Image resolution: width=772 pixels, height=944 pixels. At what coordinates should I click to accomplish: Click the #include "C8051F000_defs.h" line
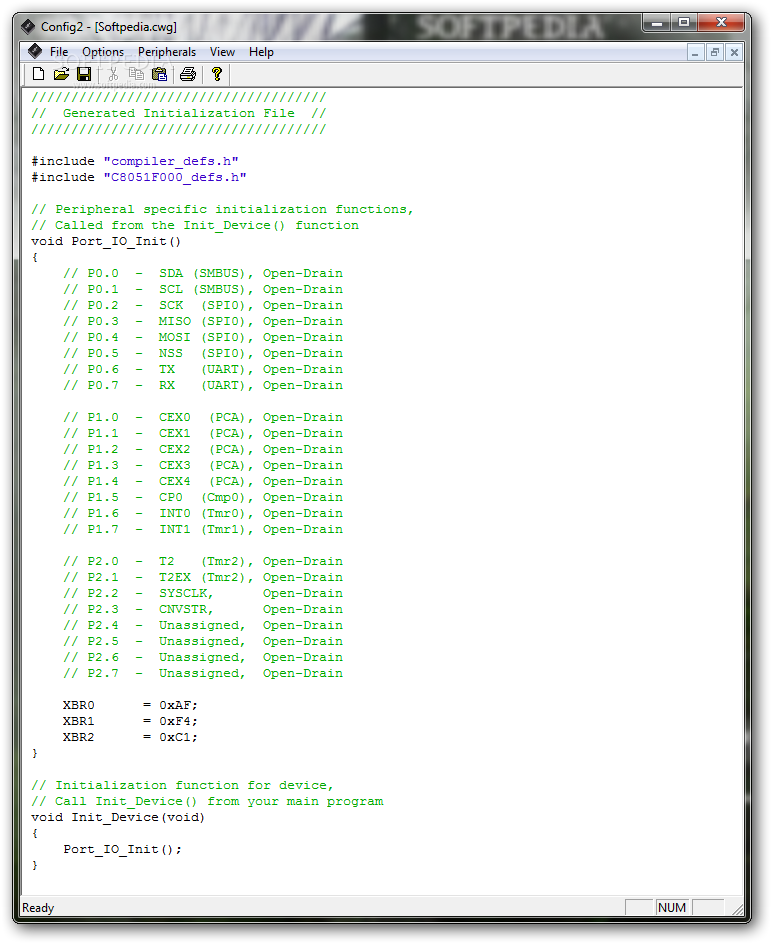pos(139,177)
